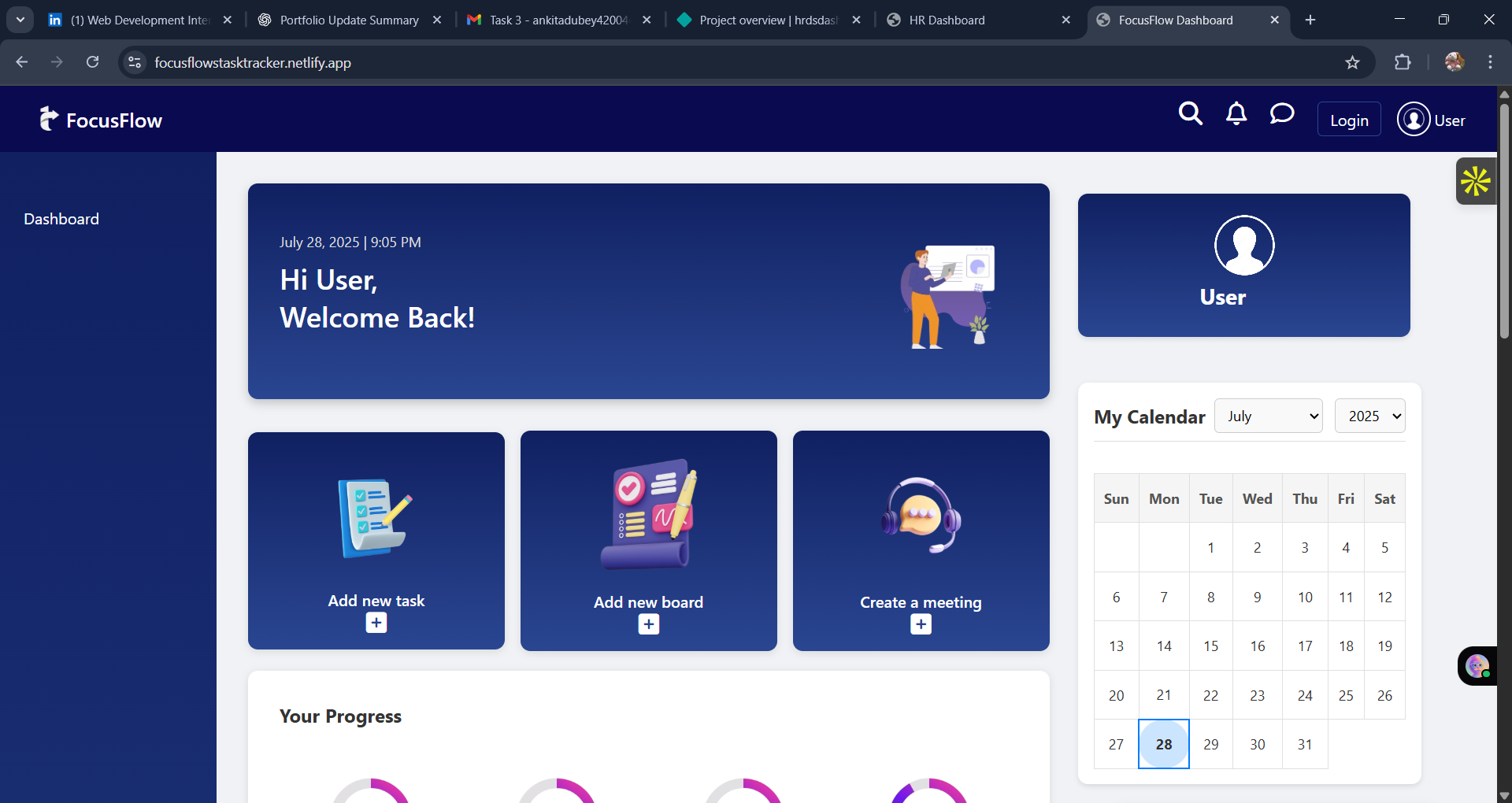The height and width of the screenshot is (803, 1512).
Task: Select July 12 in the calendar
Action: pos(1385,598)
